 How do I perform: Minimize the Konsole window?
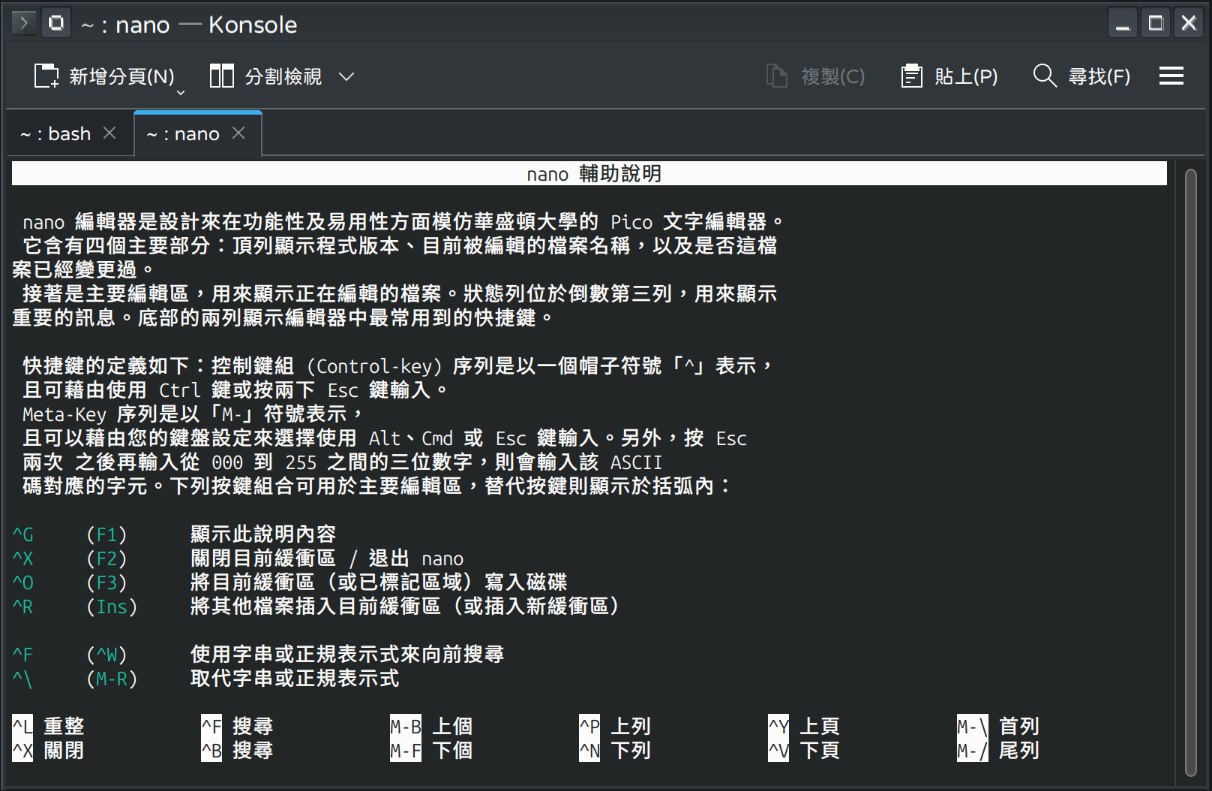pyautogui.click(x=1124, y=23)
